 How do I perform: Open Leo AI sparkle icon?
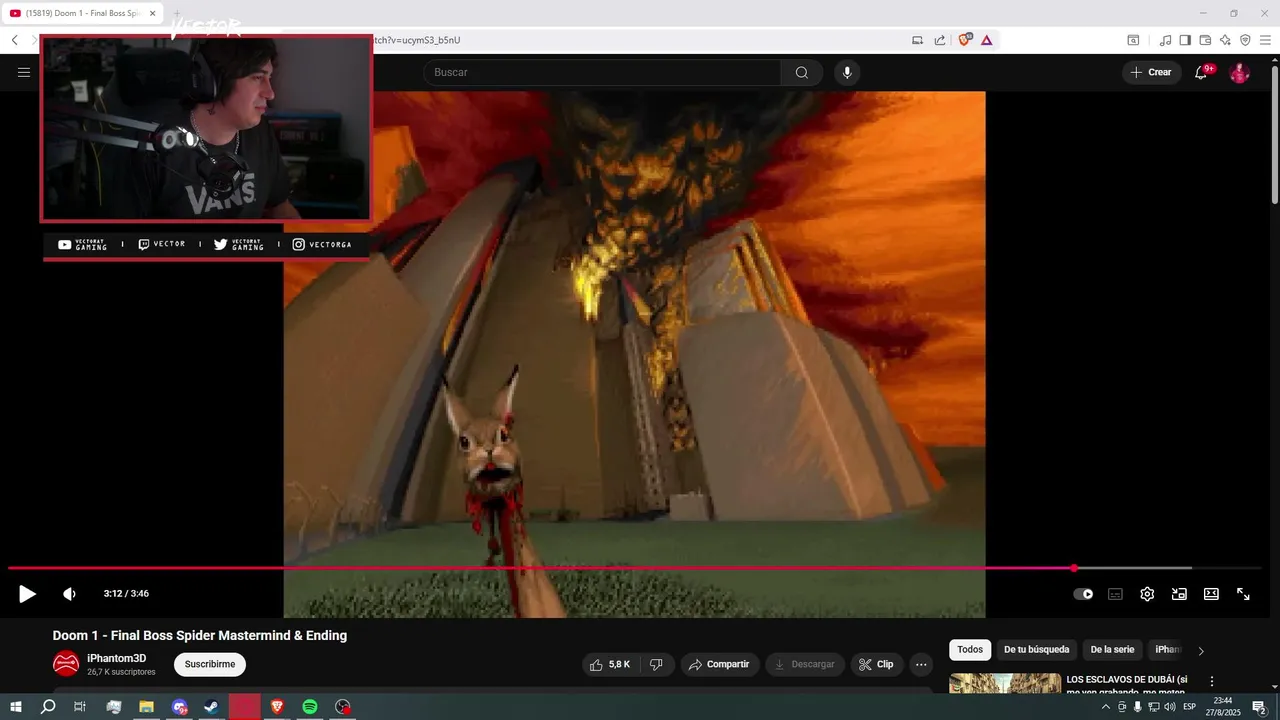click(x=1225, y=40)
